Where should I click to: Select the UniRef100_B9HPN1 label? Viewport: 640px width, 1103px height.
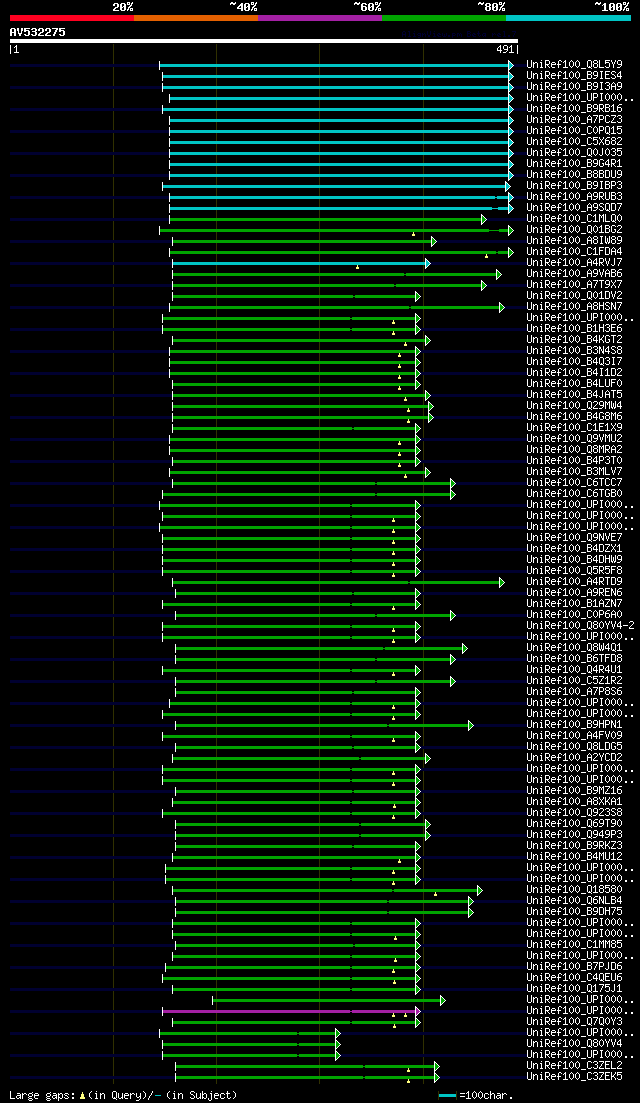574,725
